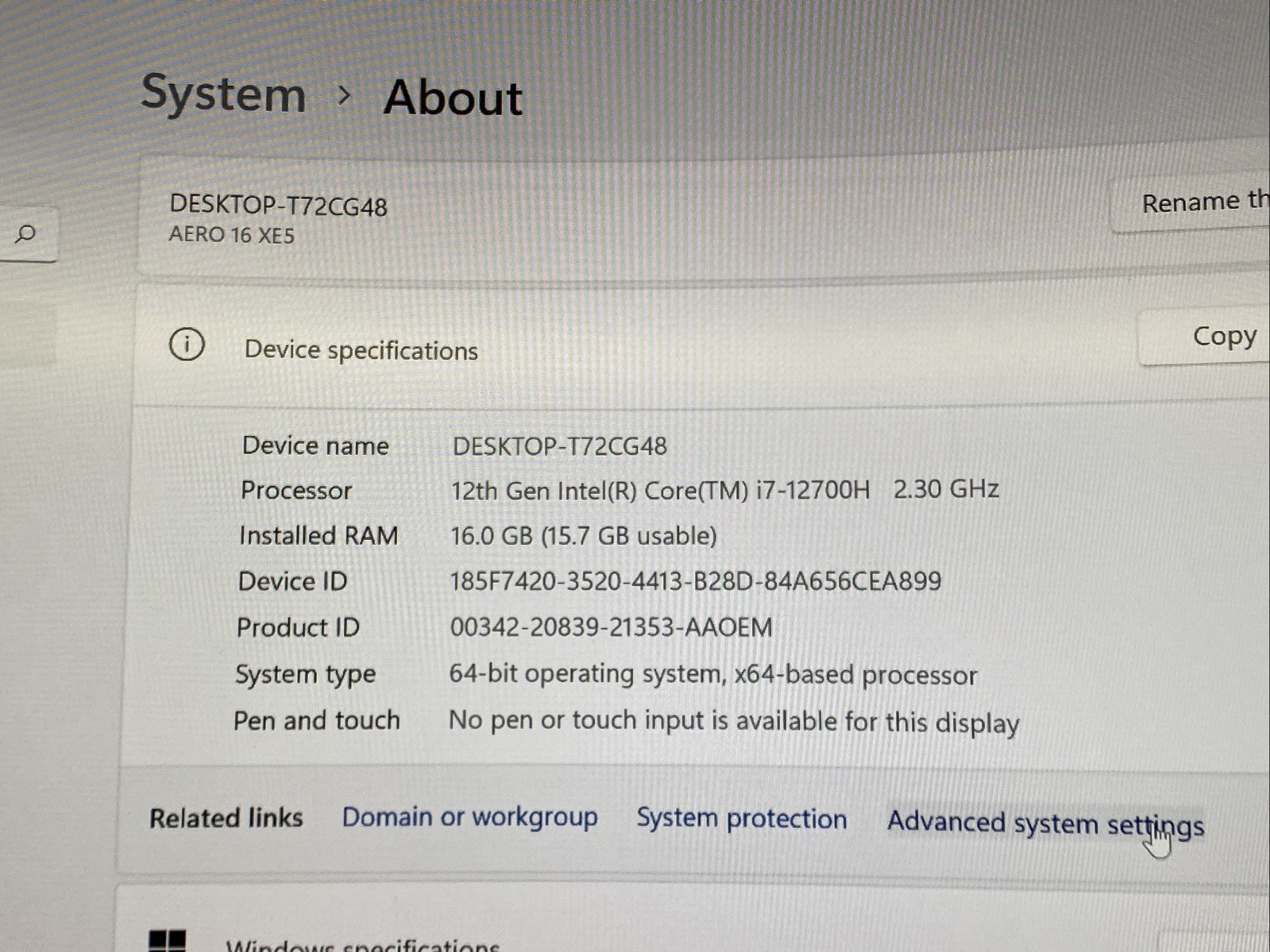Select the processor value i7-12700H
The image size is (1270, 952).
(724, 490)
